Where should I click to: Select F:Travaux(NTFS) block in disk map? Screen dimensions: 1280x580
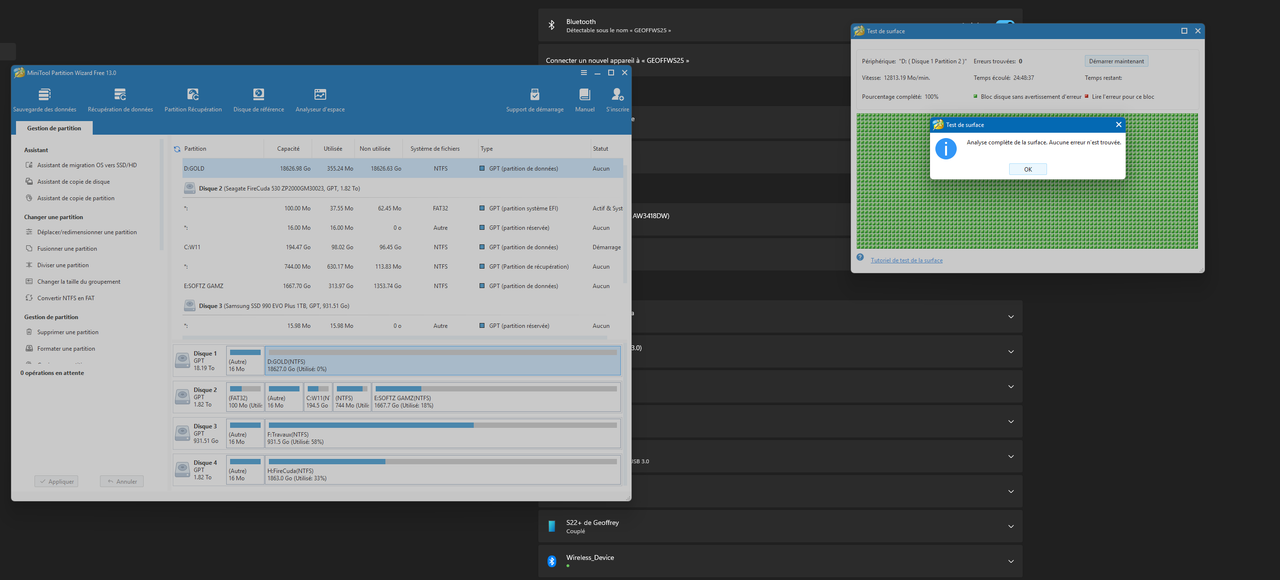pyautogui.click(x=443, y=433)
